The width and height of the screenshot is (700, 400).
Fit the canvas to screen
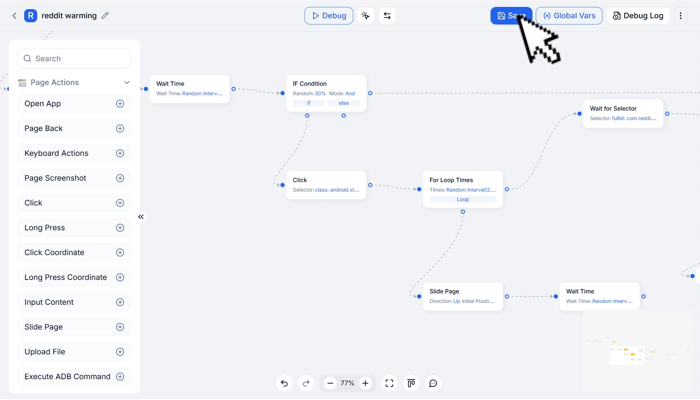click(x=389, y=383)
